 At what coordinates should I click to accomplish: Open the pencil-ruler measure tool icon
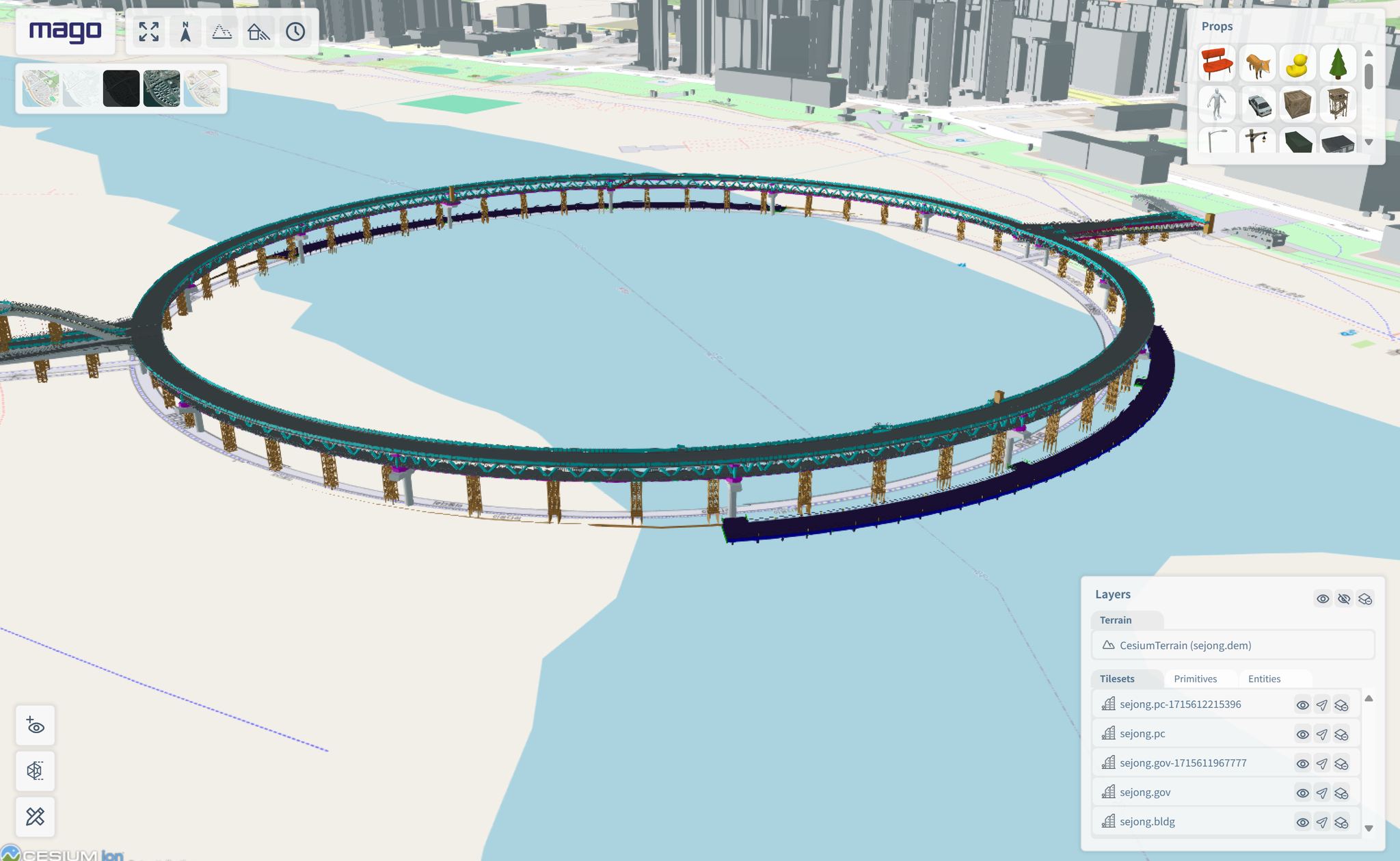36,817
